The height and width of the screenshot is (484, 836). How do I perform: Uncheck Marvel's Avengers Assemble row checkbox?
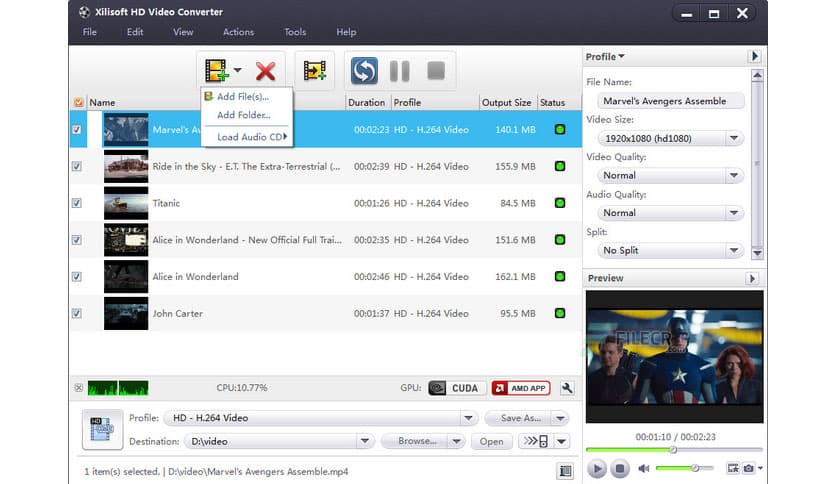pos(77,130)
